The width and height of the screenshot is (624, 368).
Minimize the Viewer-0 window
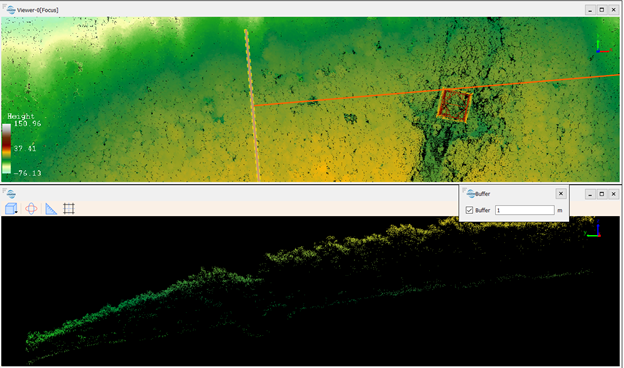click(x=590, y=10)
